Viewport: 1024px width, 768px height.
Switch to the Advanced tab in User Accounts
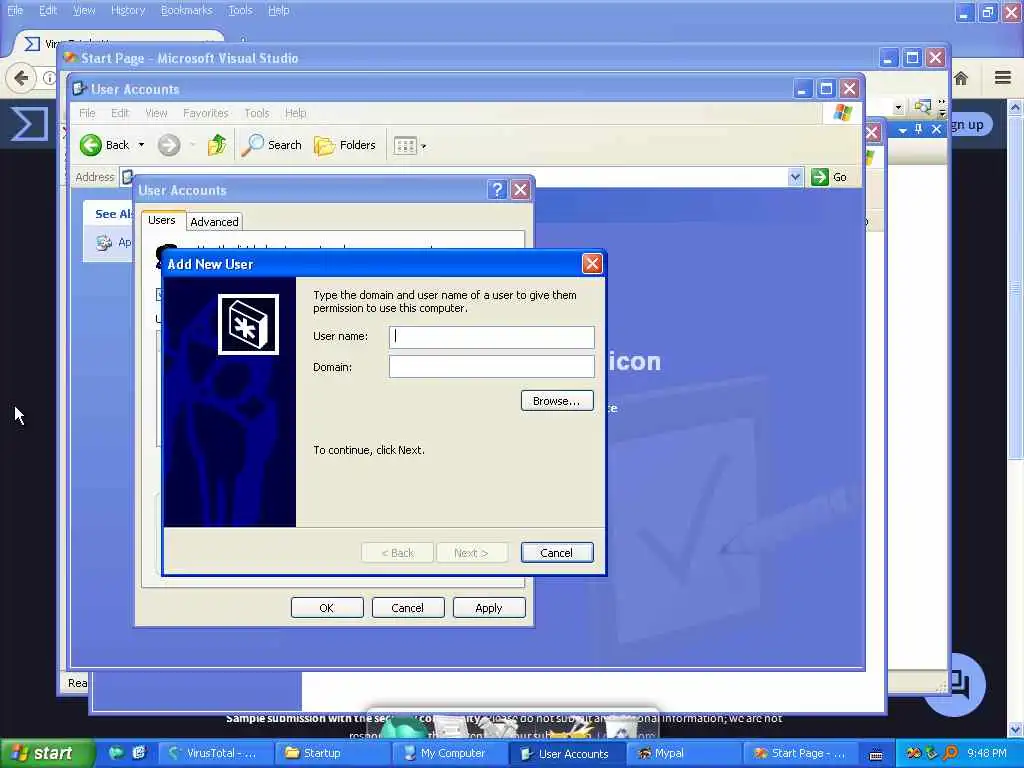click(214, 221)
